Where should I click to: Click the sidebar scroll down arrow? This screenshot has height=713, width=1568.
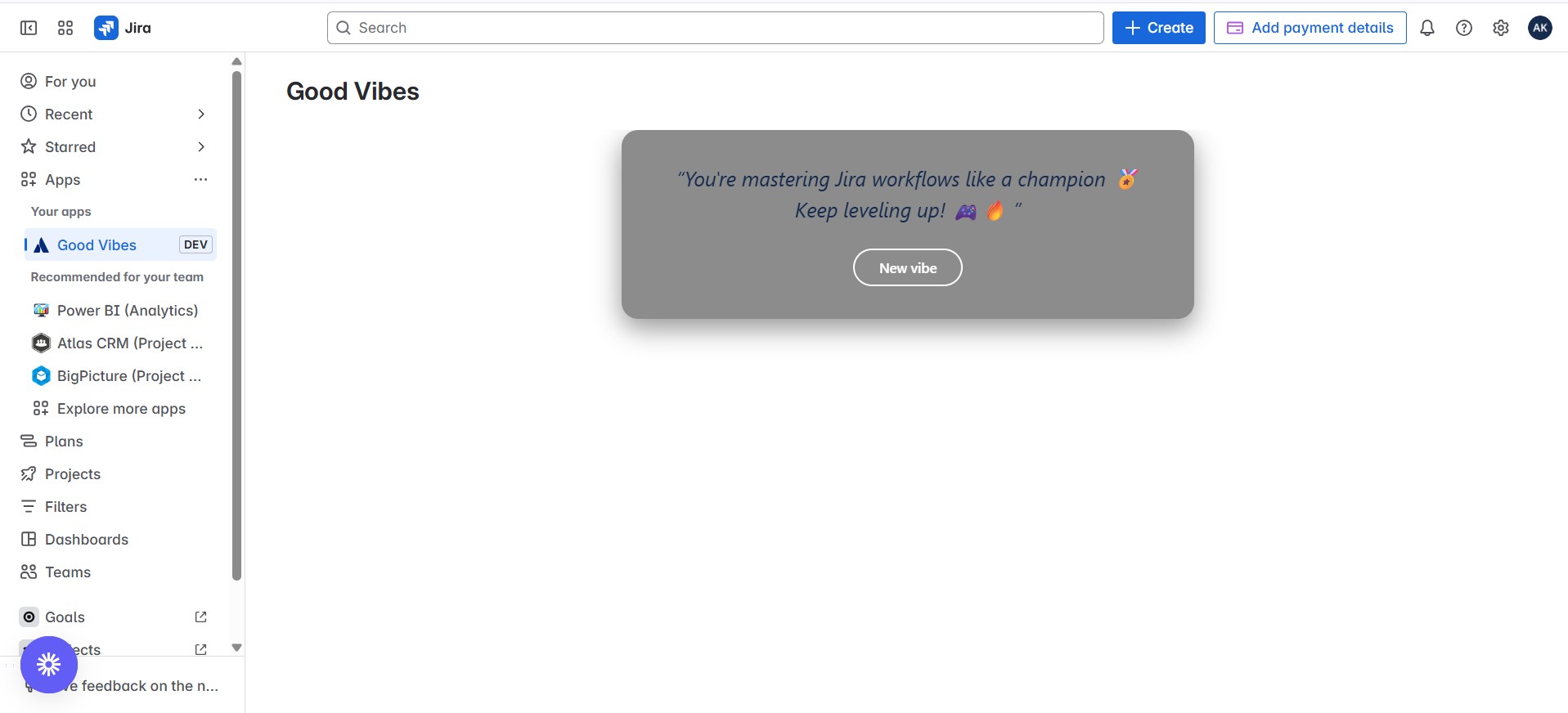[x=237, y=648]
